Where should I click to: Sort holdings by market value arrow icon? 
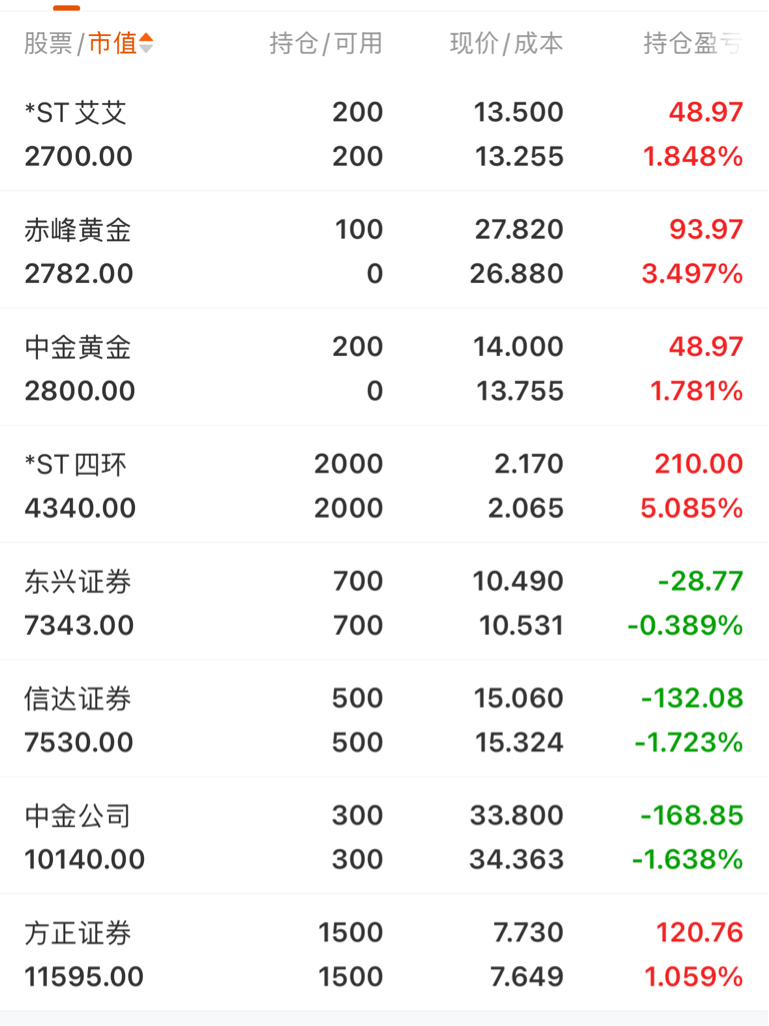(x=146, y=43)
